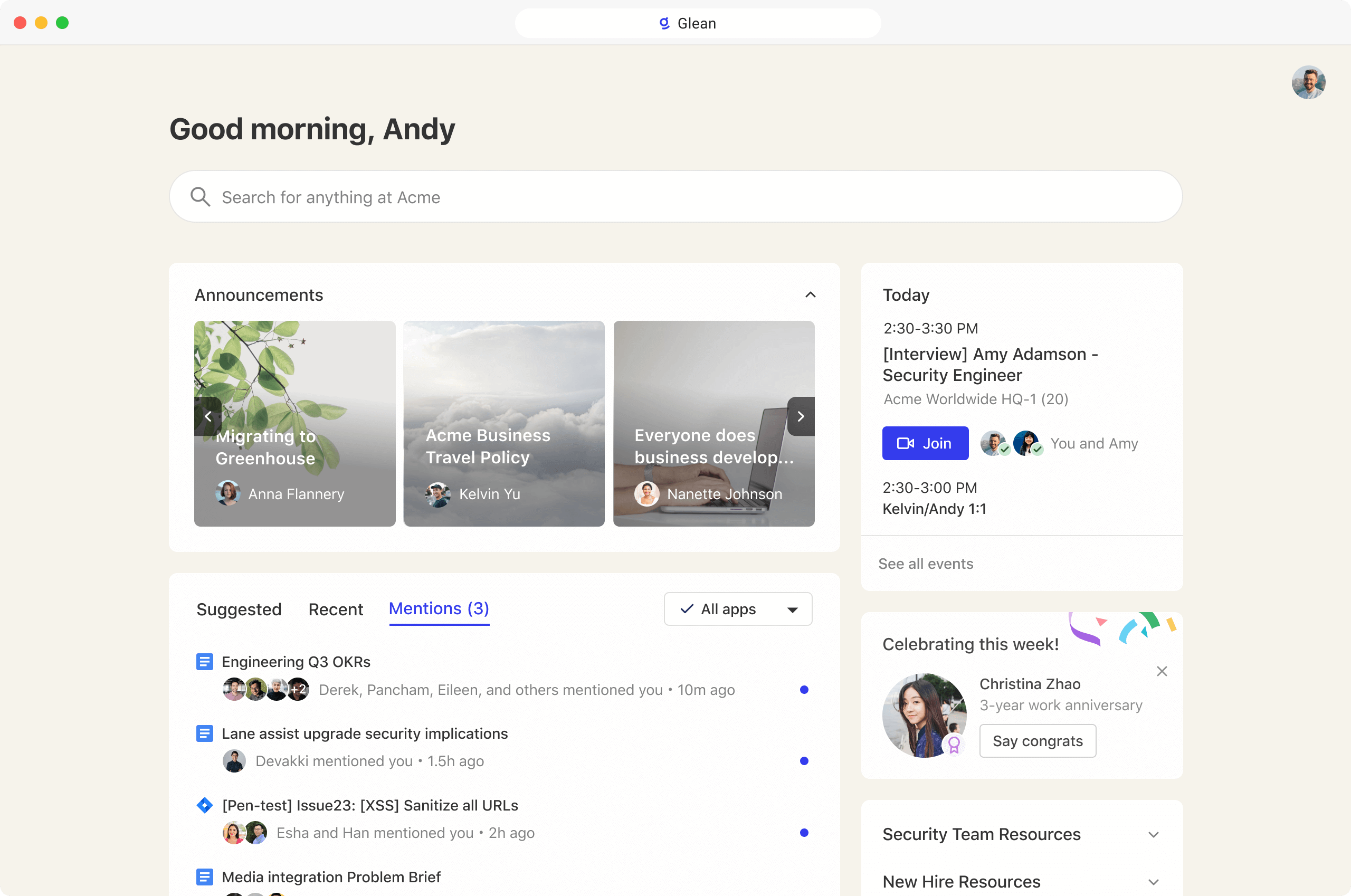Go to previous announcements with left arrow
This screenshot has width=1351, height=896.
(208, 416)
